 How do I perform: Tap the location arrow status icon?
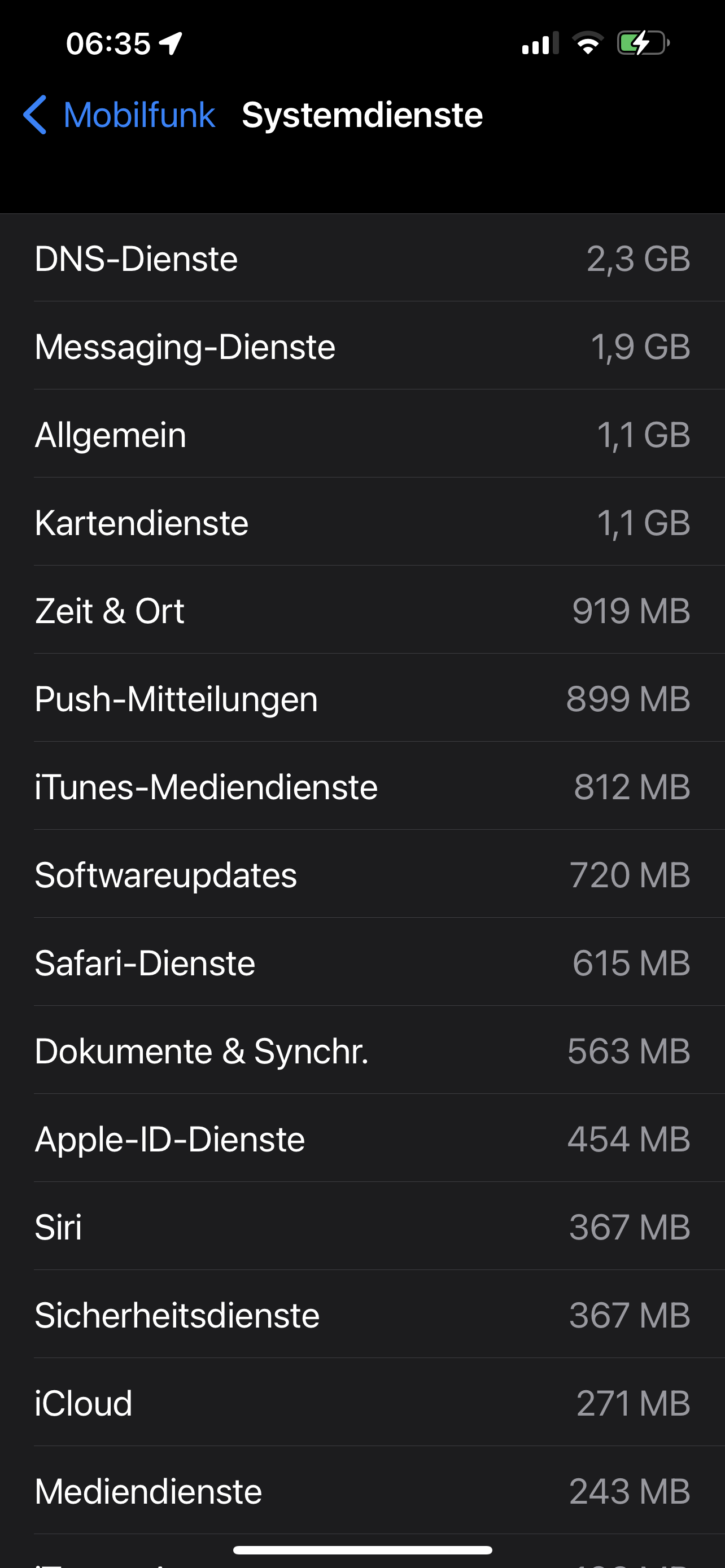171,43
